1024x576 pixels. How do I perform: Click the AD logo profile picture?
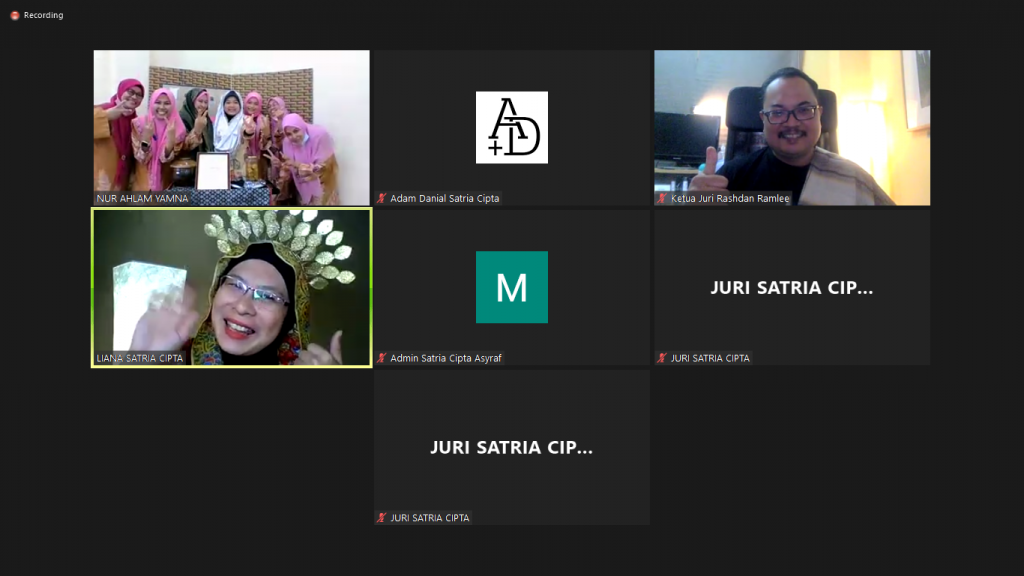(x=511, y=127)
